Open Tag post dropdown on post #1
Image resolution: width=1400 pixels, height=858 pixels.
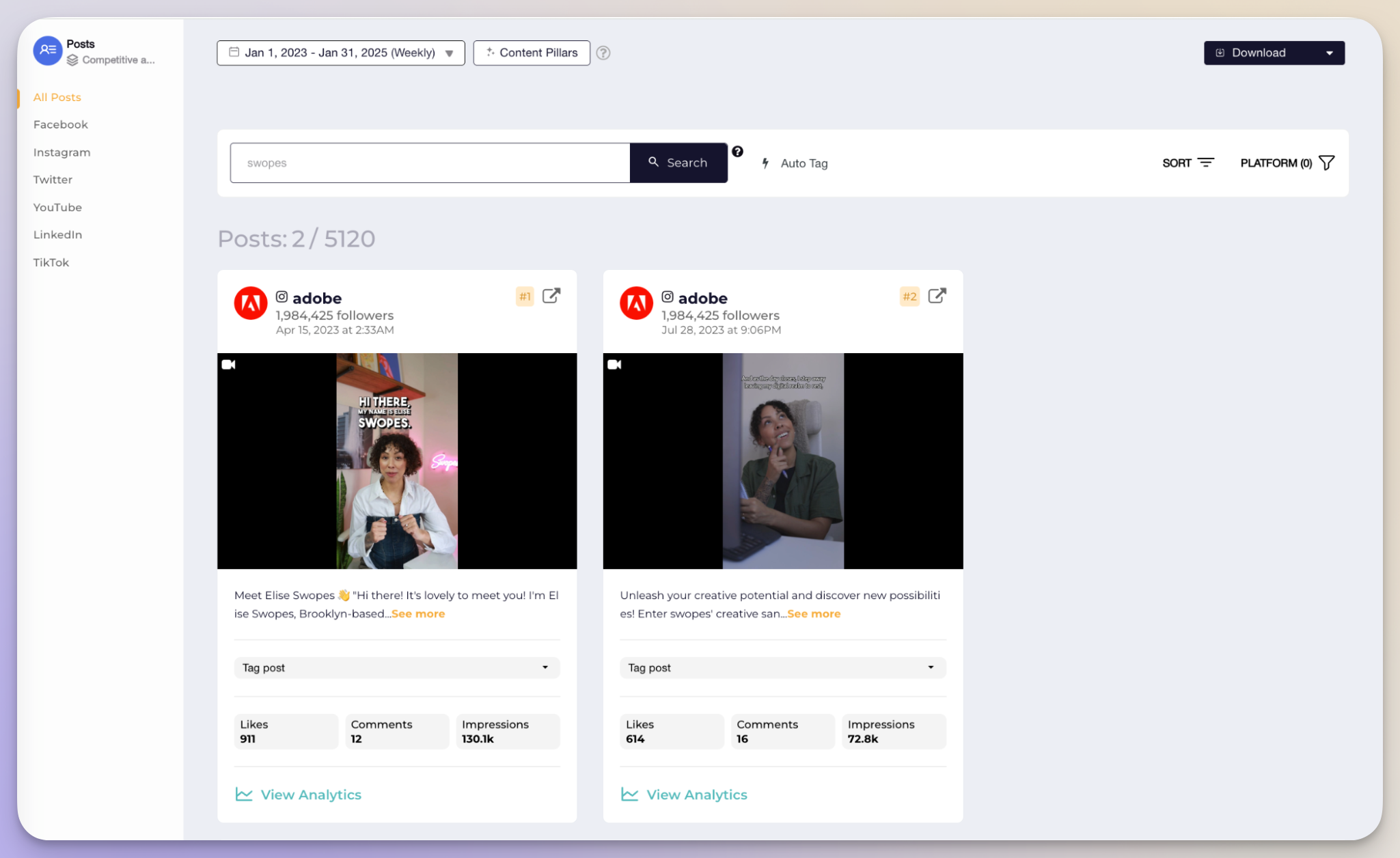pyautogui.click(x=397, y=667)
